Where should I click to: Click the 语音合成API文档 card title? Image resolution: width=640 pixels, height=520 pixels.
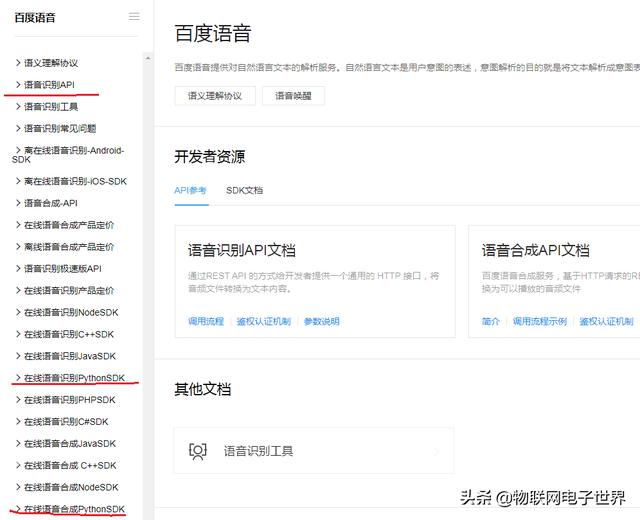click(536, 250)
